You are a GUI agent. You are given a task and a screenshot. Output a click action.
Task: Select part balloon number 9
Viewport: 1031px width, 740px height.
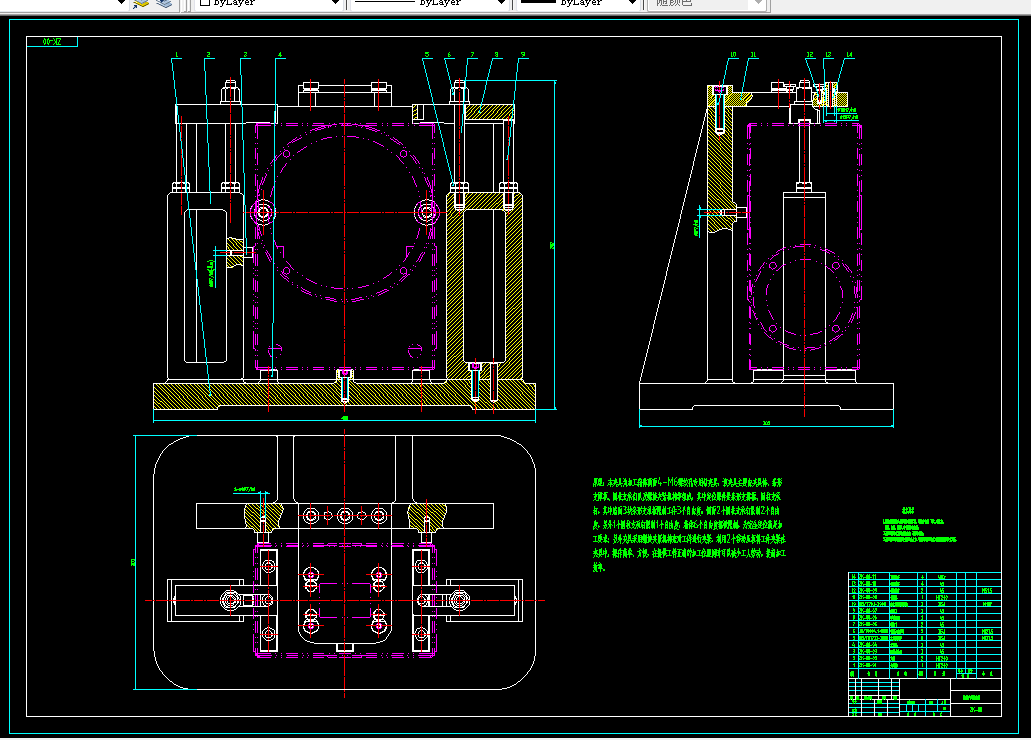pos(523,55)
